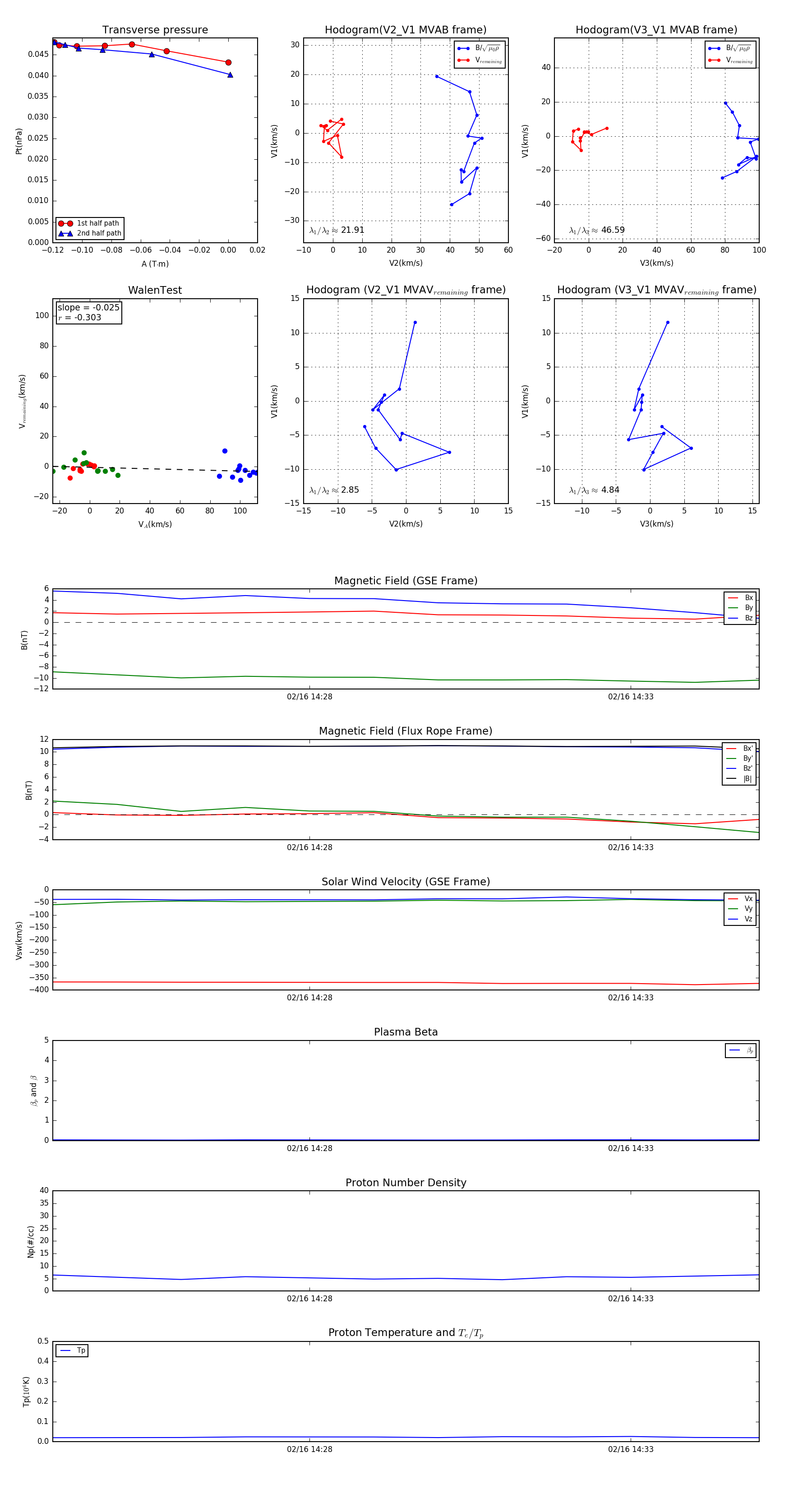This screenshot has height=1489, width=812.
Task: Click the Bx' legend entry in Flux Rope plot
Action: (740, 748)
